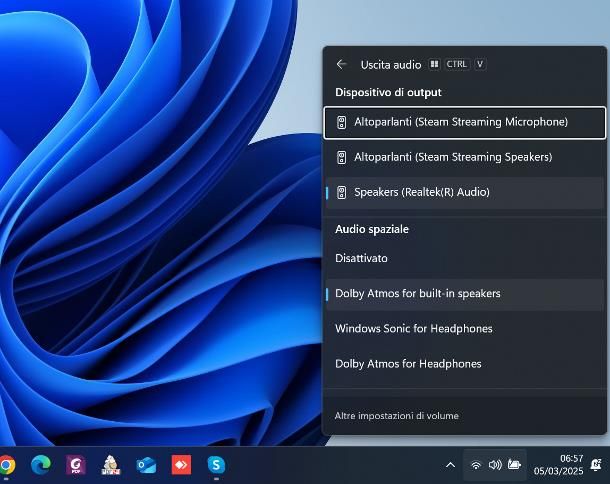
Task: Choose Dolby Atmos for built-in speakers
Action: point(465,294)
